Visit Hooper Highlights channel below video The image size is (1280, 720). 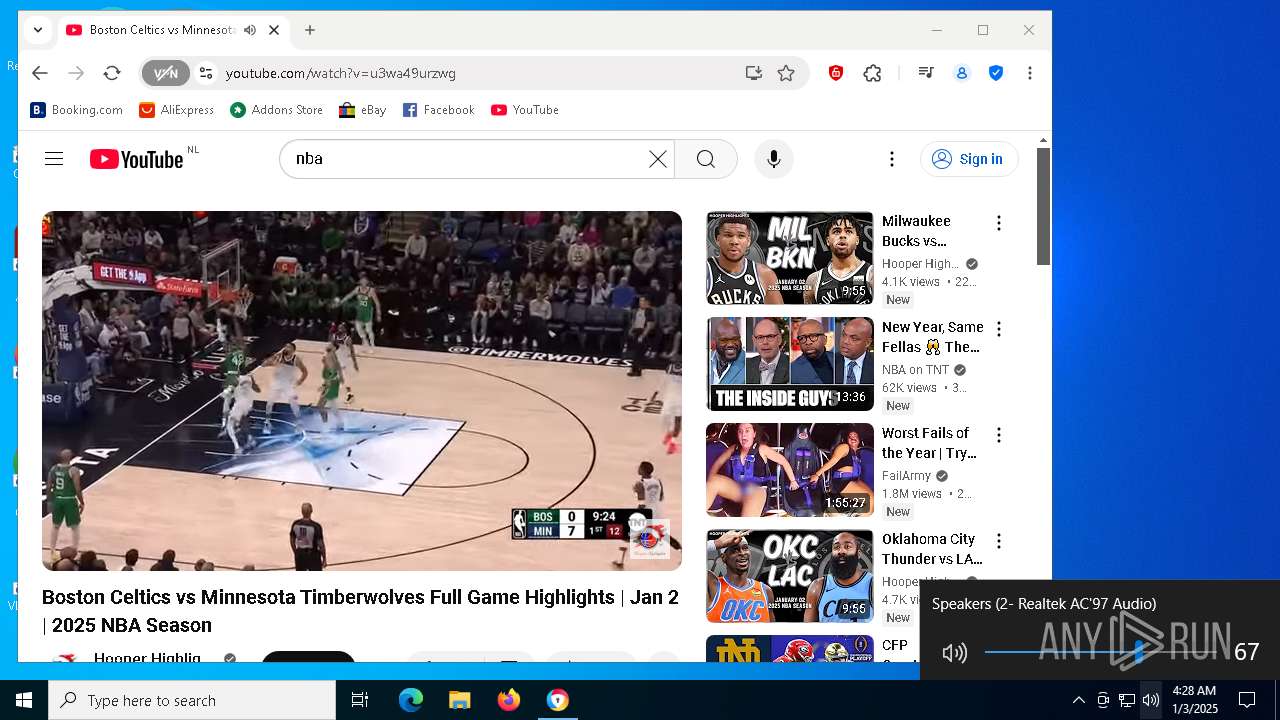pyautogui.click(x=147, y=657)
